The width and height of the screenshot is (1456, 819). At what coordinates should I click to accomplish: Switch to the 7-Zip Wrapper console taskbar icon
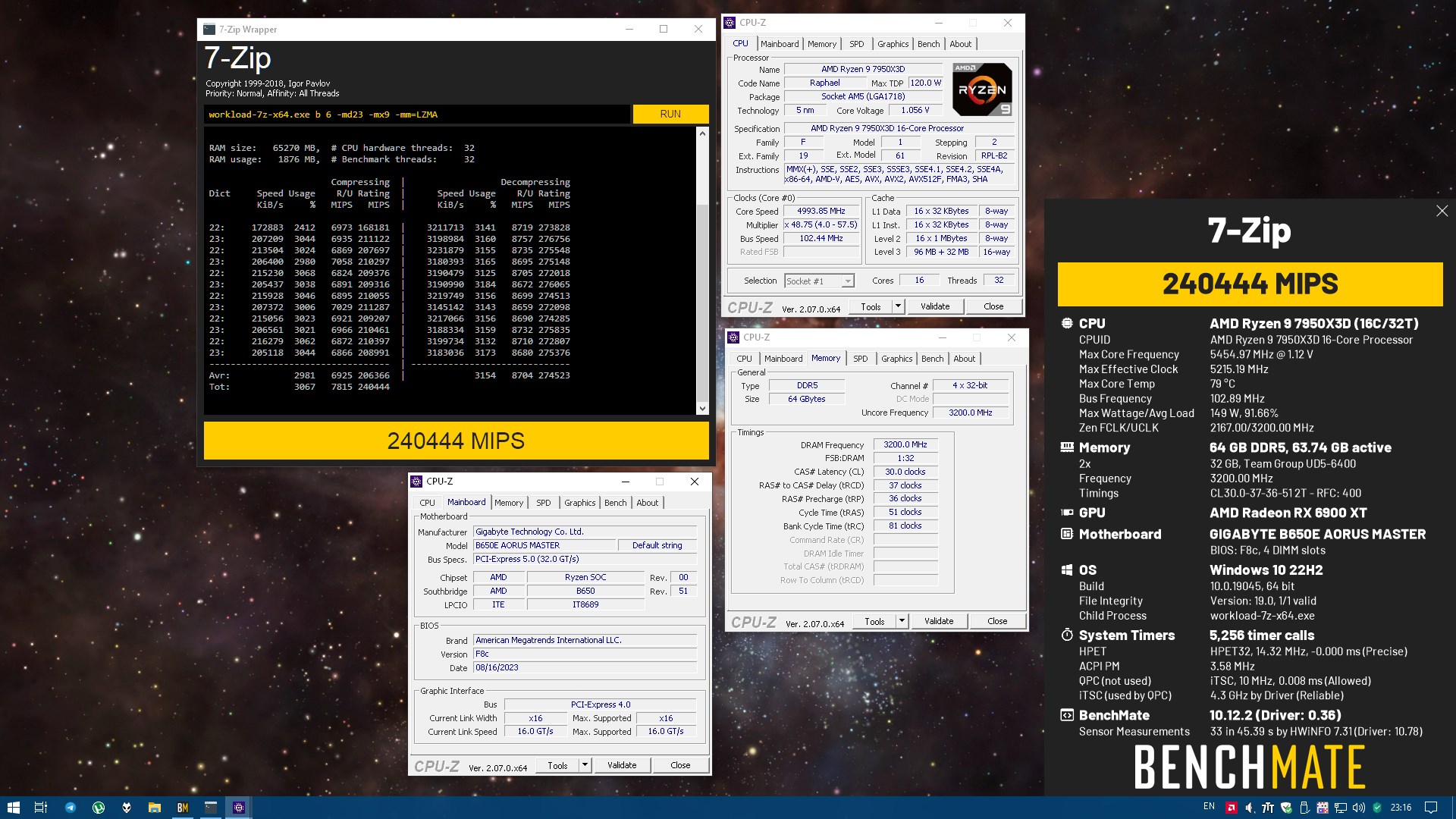tap(210, 807)
